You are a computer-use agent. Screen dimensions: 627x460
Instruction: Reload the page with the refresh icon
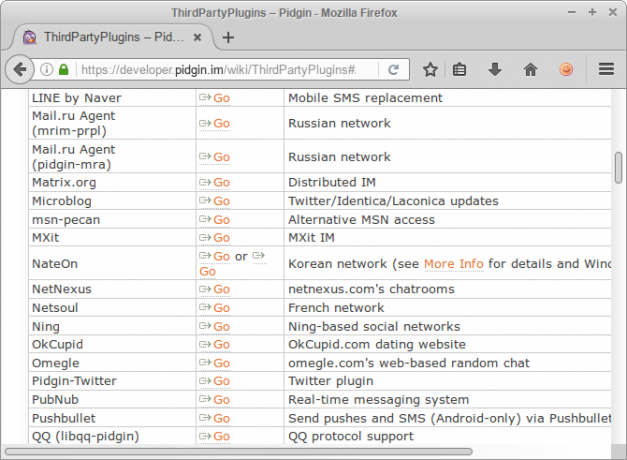pyautogui.click(x=393, y=70)
